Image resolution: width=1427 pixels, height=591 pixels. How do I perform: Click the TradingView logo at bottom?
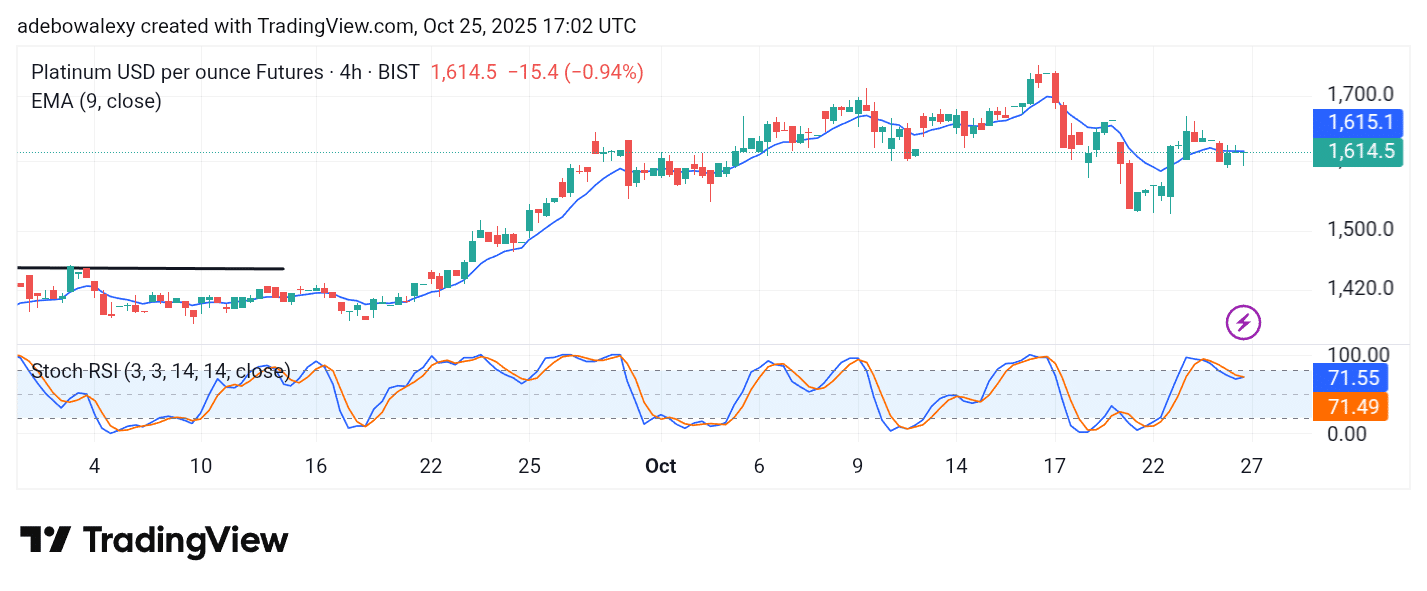pos(154,541)
